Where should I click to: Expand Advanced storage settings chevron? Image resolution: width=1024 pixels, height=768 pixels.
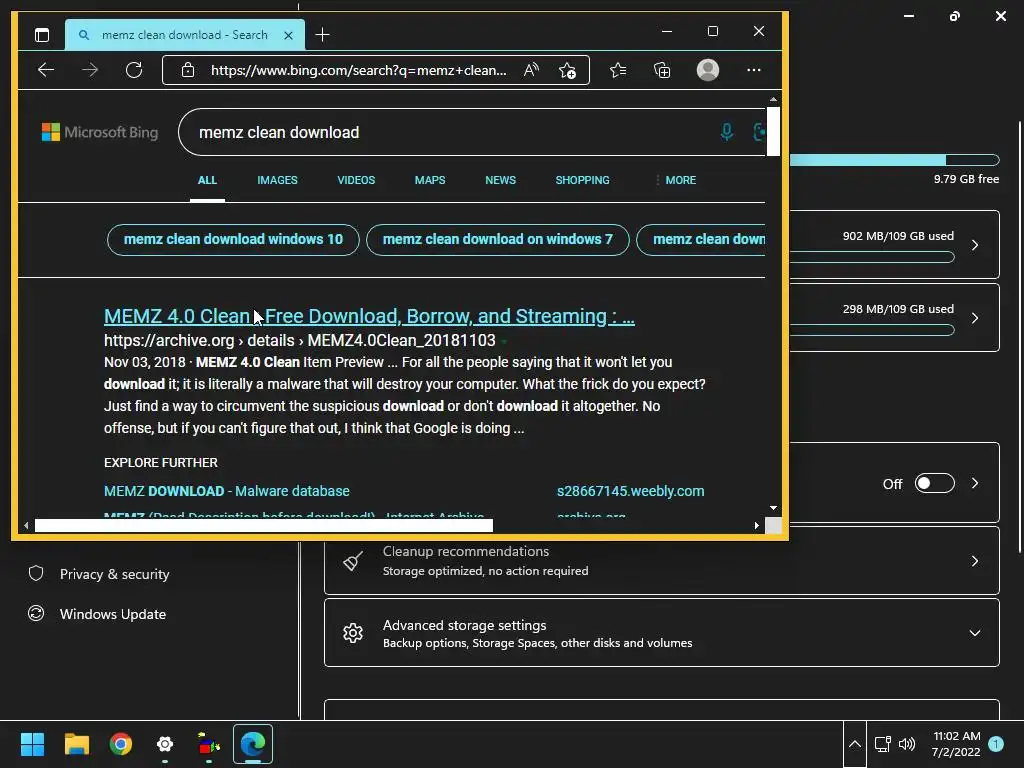975,633
